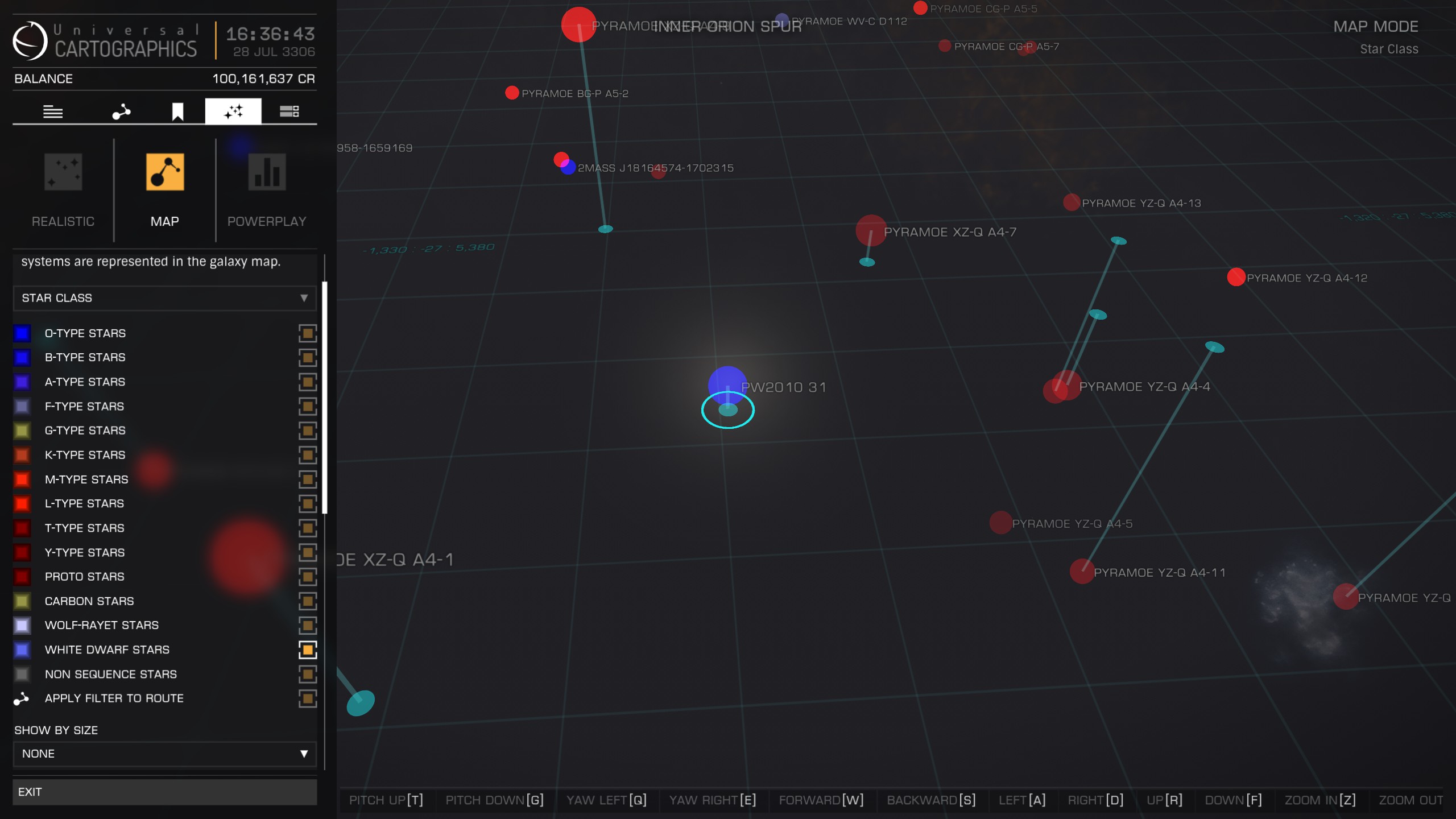
Task: Click the O-Type Stars blue color swatch
Action: pyautogui.click(x=22, y=333)
